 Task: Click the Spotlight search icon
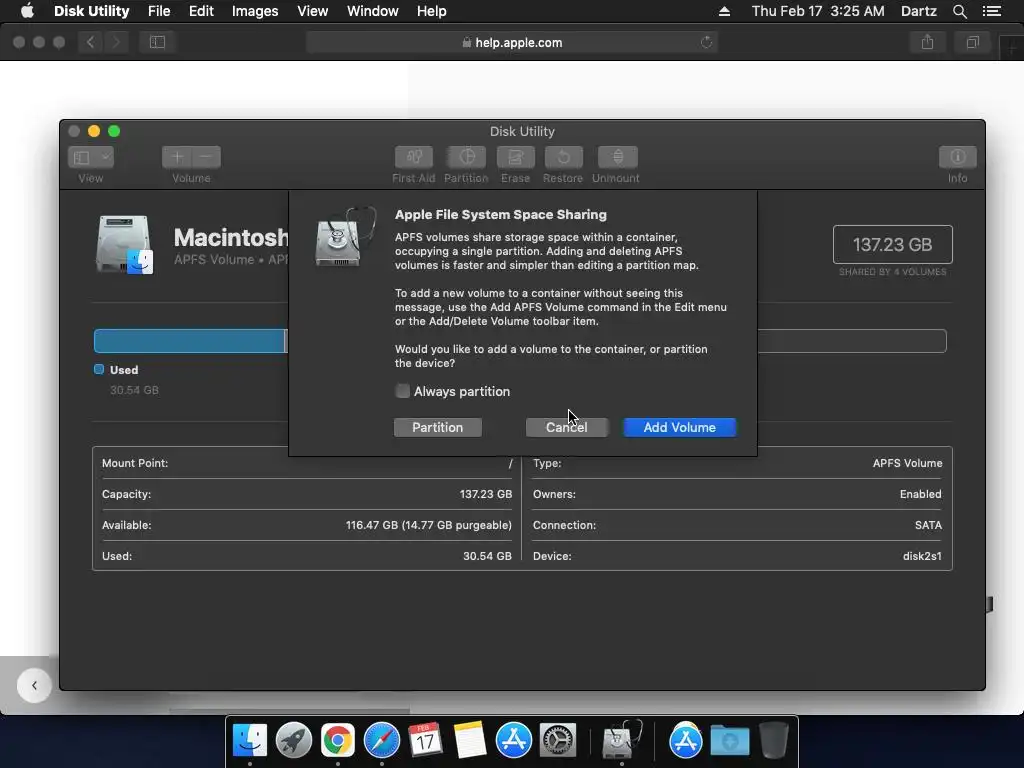click(x=959, y=11)
